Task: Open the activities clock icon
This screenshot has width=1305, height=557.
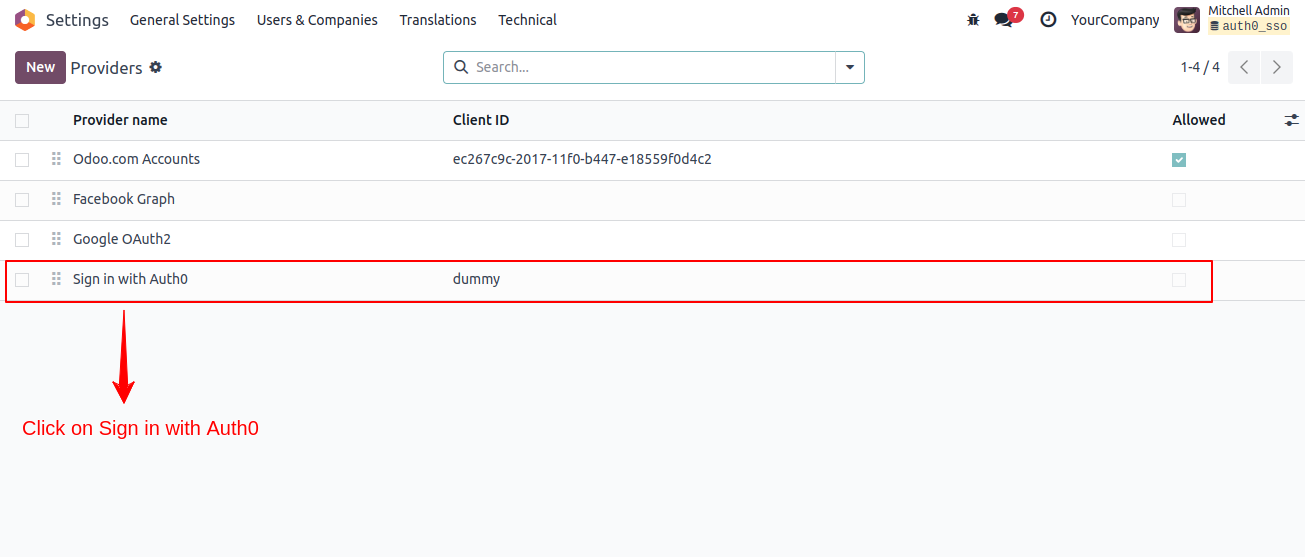Action: (1048, 20)
